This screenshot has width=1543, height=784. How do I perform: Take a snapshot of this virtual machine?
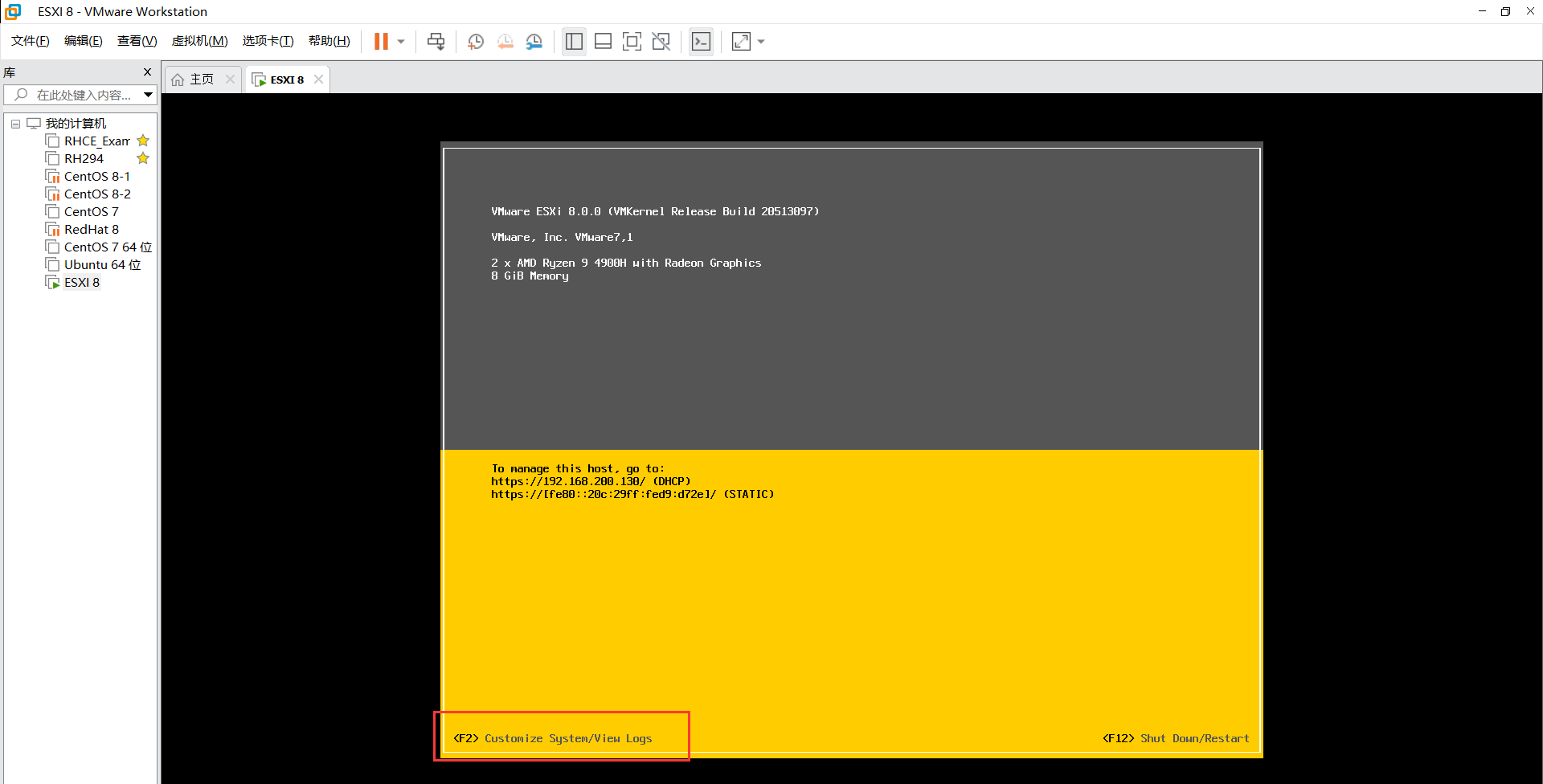click(476, 42)
